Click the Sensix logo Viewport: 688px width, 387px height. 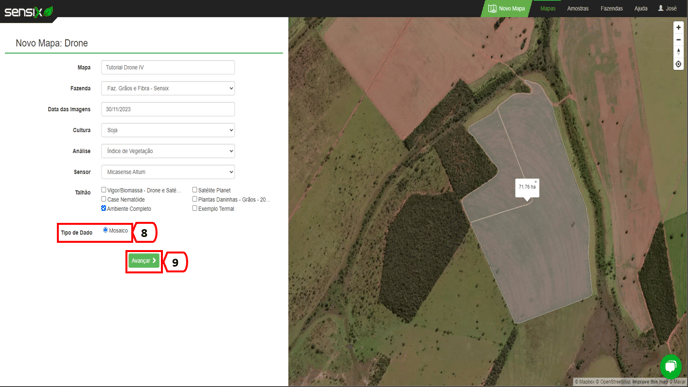point(29,11)
